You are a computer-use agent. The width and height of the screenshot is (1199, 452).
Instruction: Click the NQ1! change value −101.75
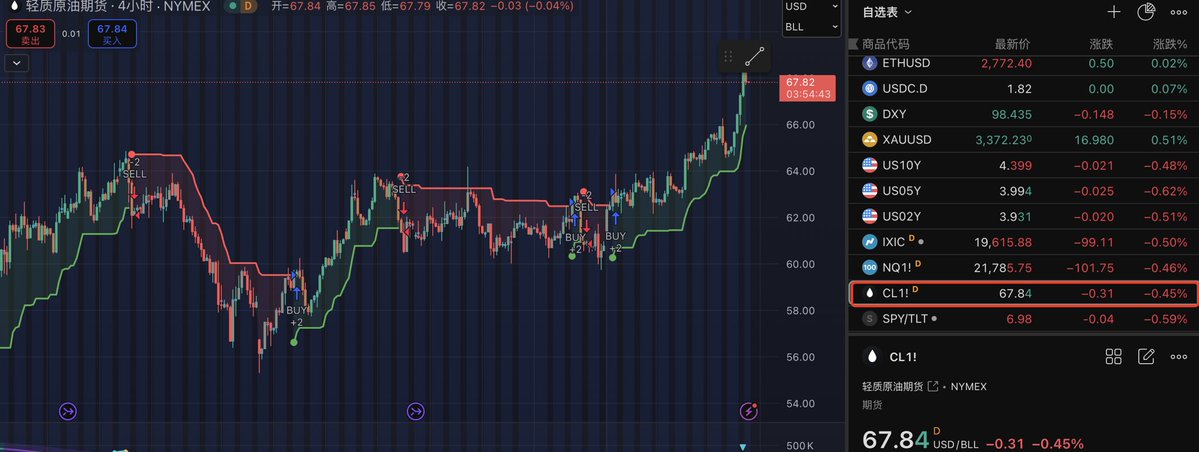(1091, 268)
